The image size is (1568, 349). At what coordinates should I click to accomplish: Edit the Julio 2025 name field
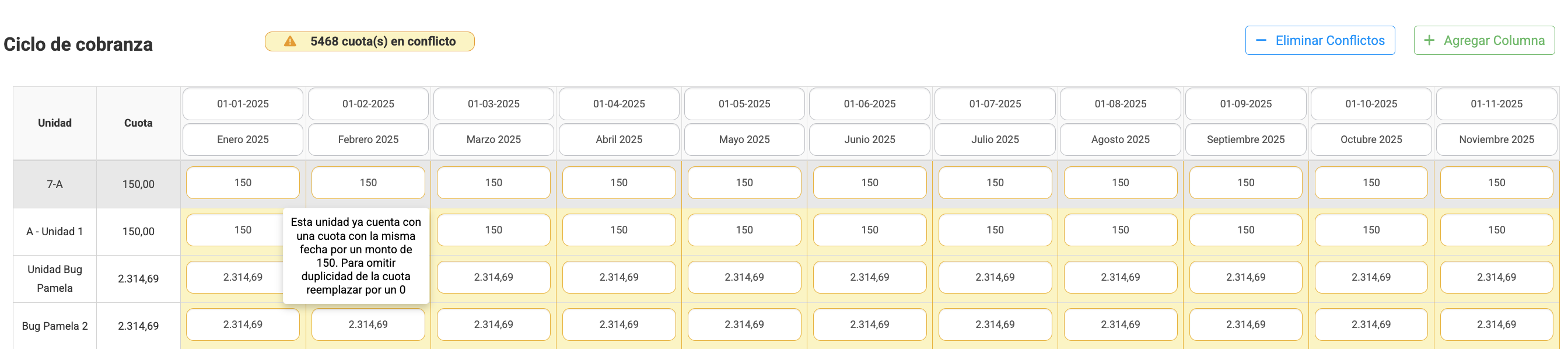(995, 139)
